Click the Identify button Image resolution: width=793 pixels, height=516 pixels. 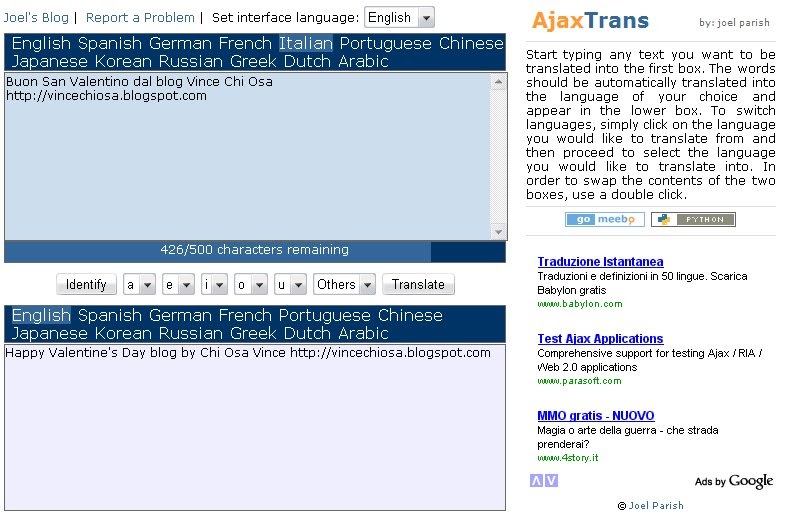pyautogui.click(x=86, y=285)
